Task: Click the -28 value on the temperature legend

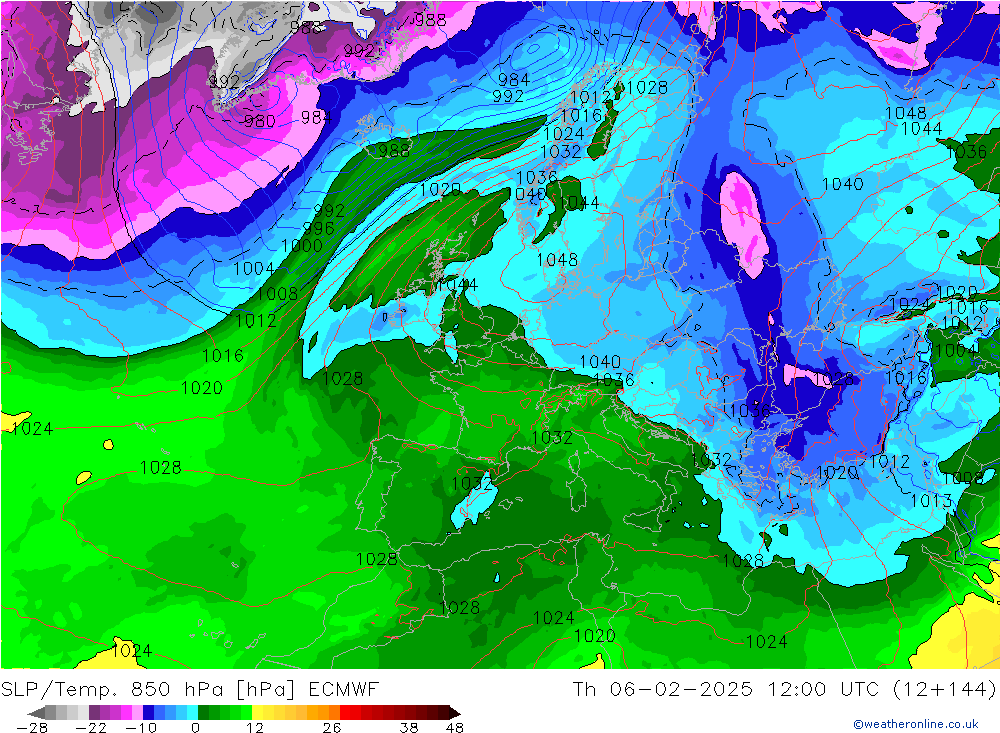Action: [32, 728]
